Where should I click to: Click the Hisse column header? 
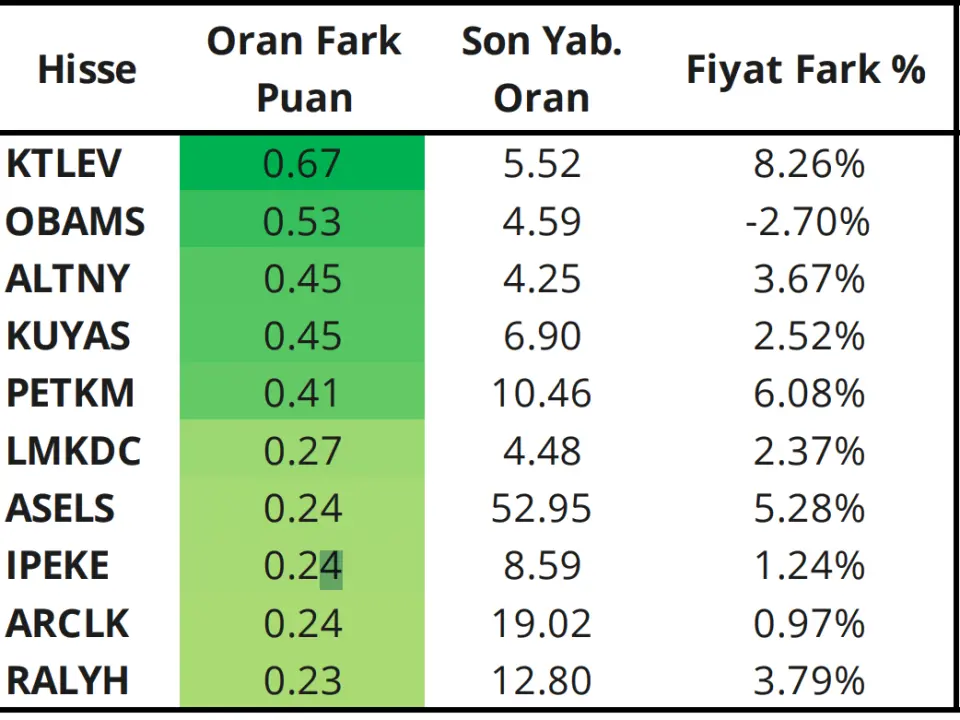[x=87, y=69]
